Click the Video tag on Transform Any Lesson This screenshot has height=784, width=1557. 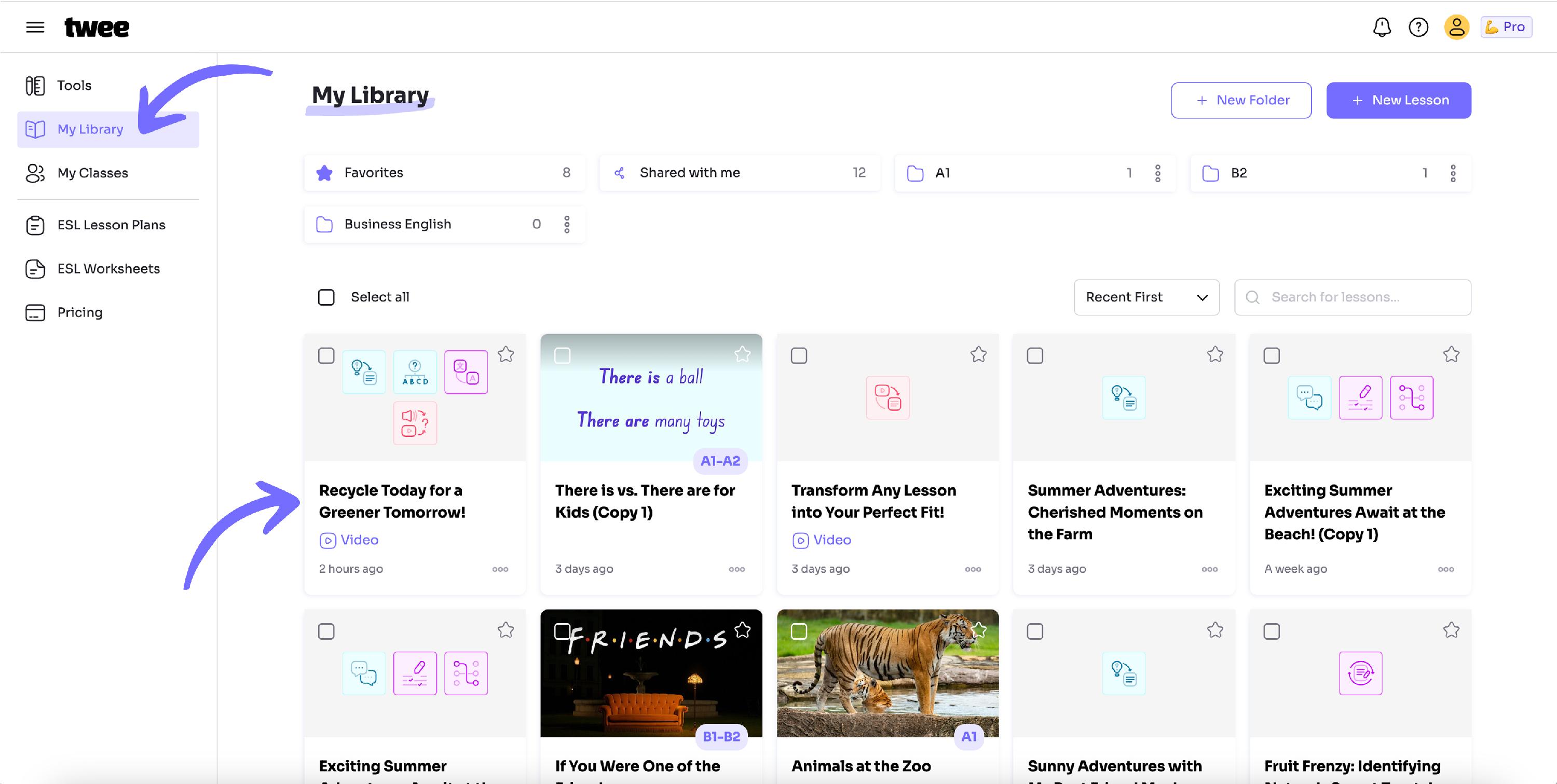coord(822,540)
